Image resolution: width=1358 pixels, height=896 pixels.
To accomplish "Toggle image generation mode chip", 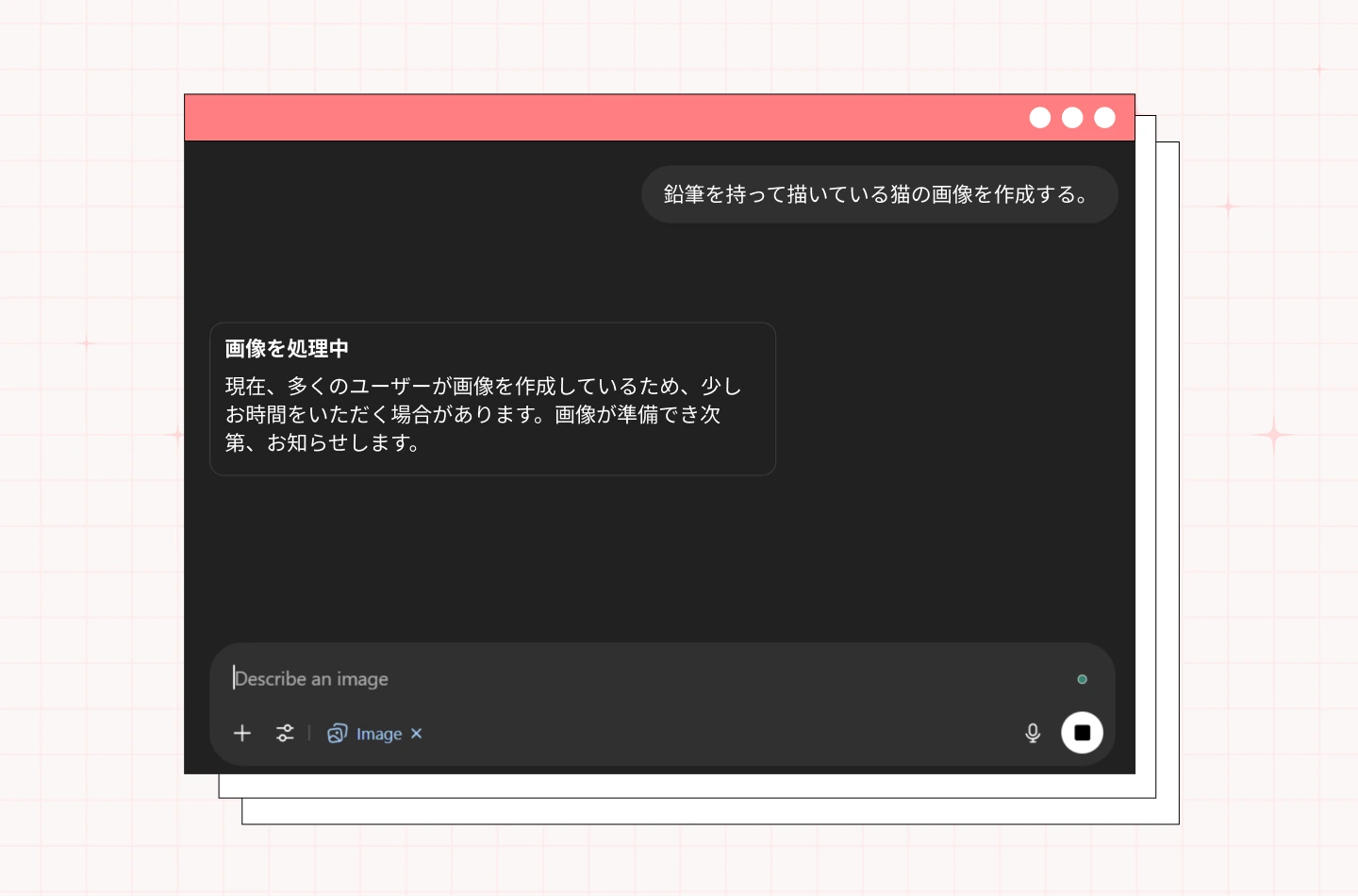I will point(373,733).
